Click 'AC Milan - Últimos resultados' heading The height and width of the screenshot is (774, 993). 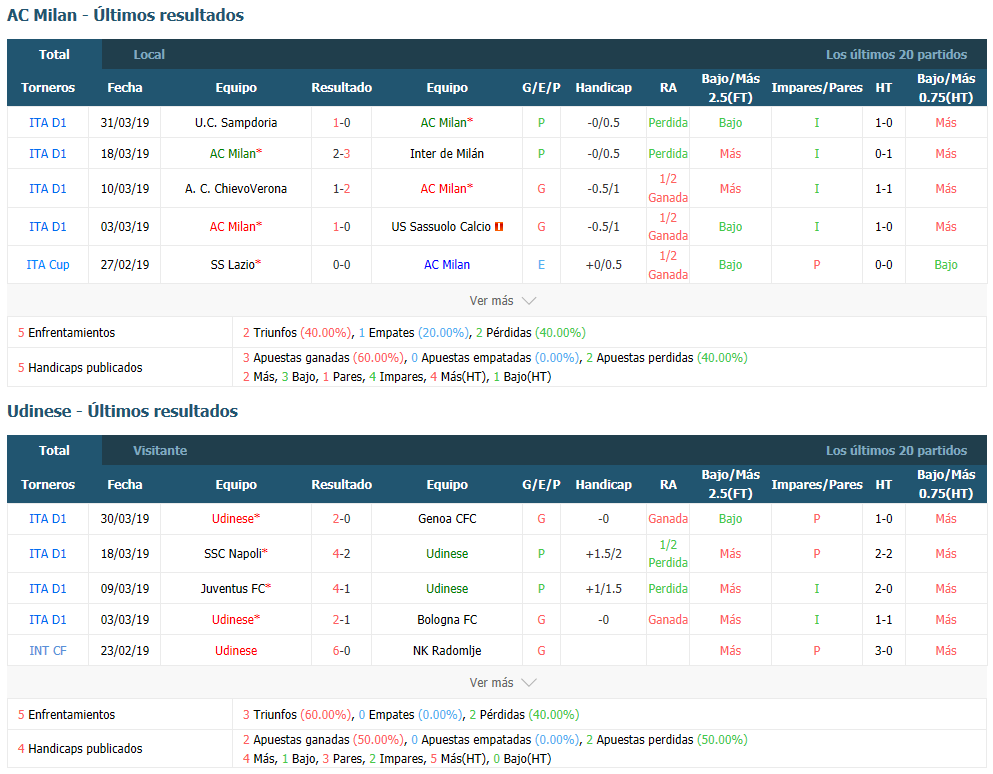click(125, 15)
